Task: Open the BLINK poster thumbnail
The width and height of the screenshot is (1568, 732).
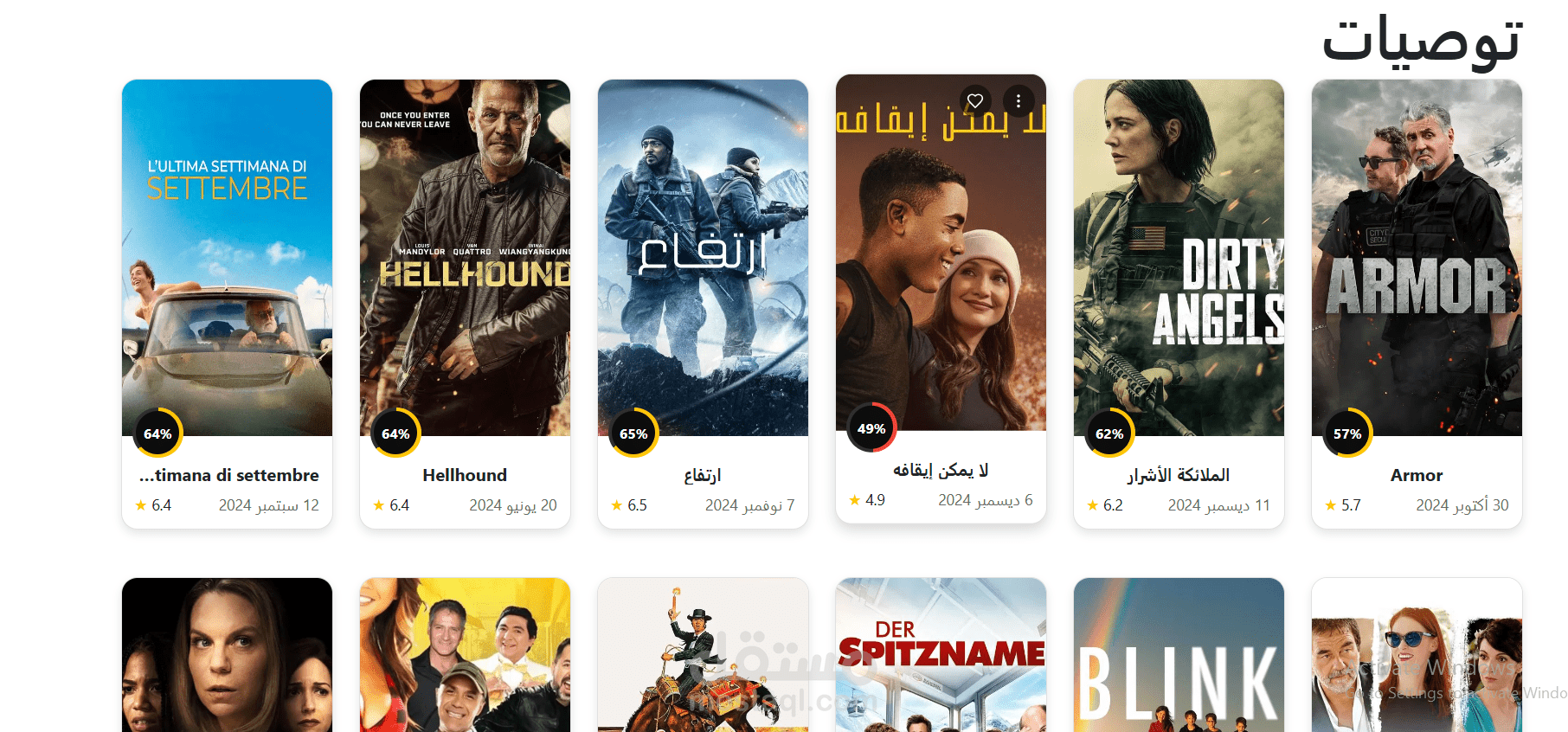Action: (1179, 655)
